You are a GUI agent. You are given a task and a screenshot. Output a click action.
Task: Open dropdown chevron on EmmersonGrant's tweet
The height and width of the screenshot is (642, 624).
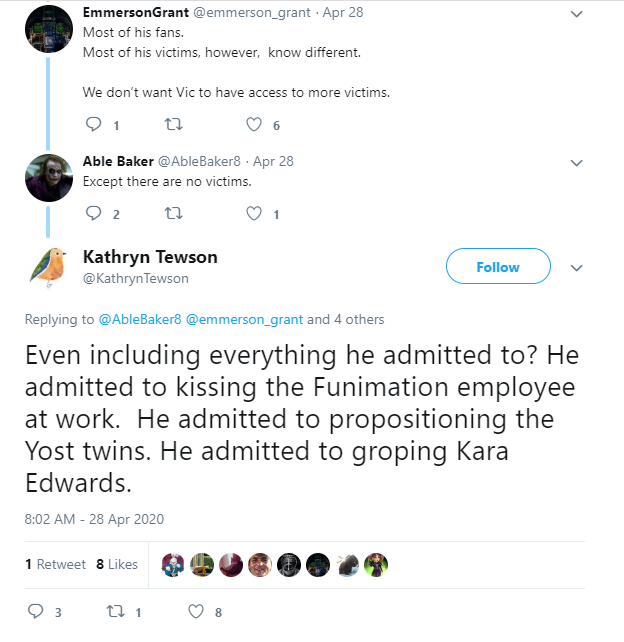(577, 14)
